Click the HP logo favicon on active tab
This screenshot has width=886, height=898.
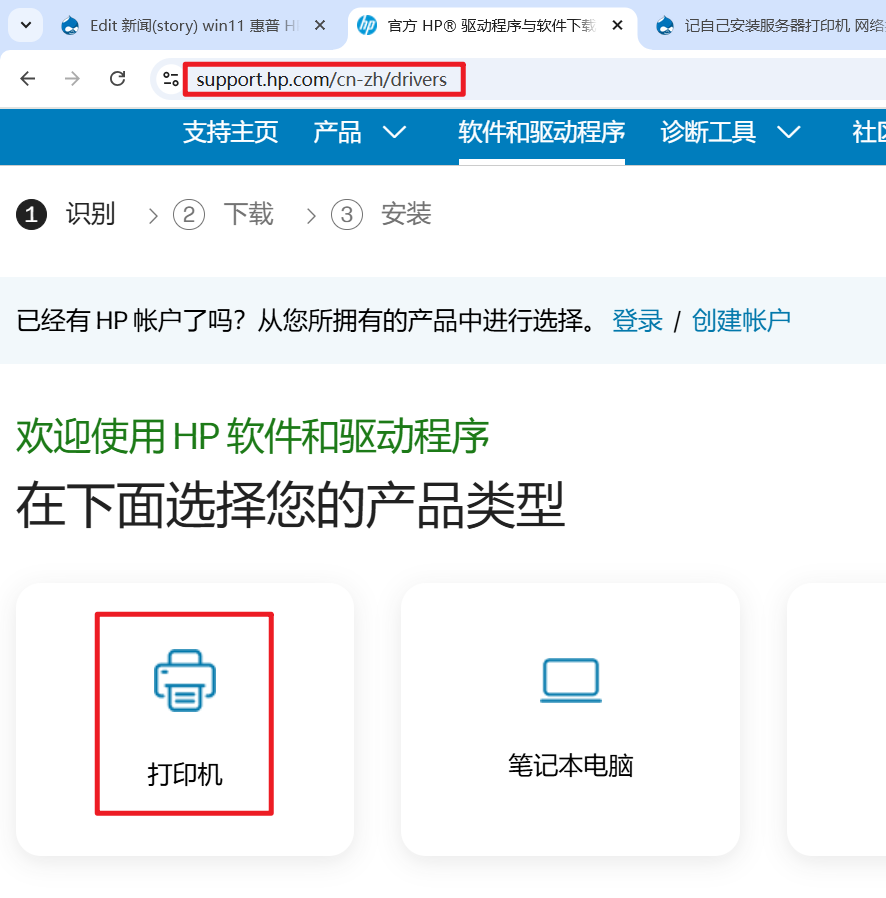367,26
